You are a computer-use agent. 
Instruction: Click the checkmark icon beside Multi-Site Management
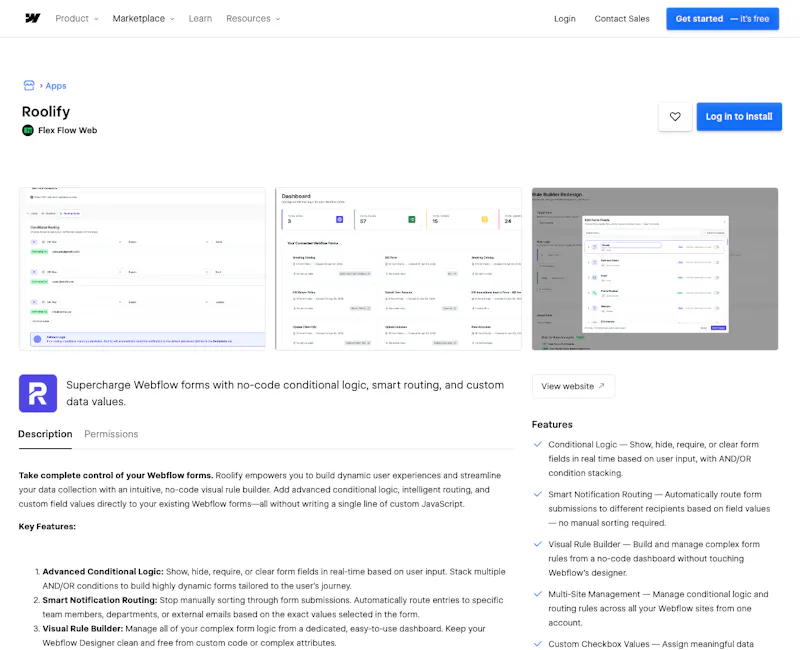pos(538,594)
